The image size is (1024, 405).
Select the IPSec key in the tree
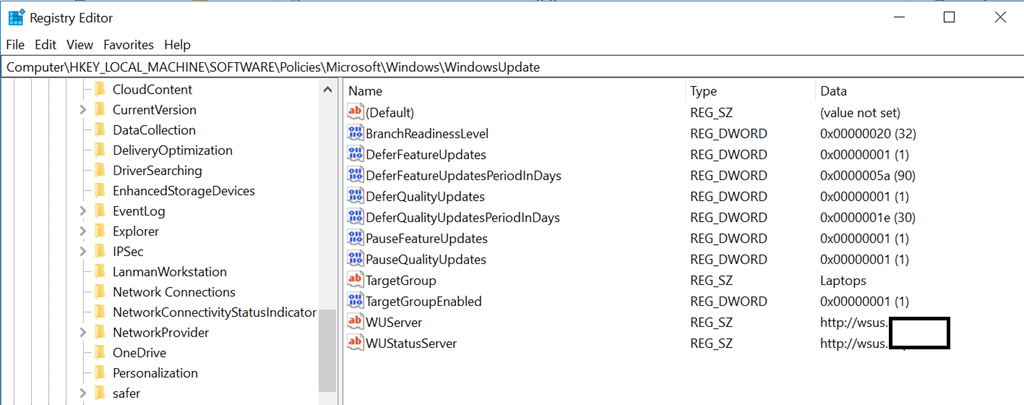coord(128,251)
